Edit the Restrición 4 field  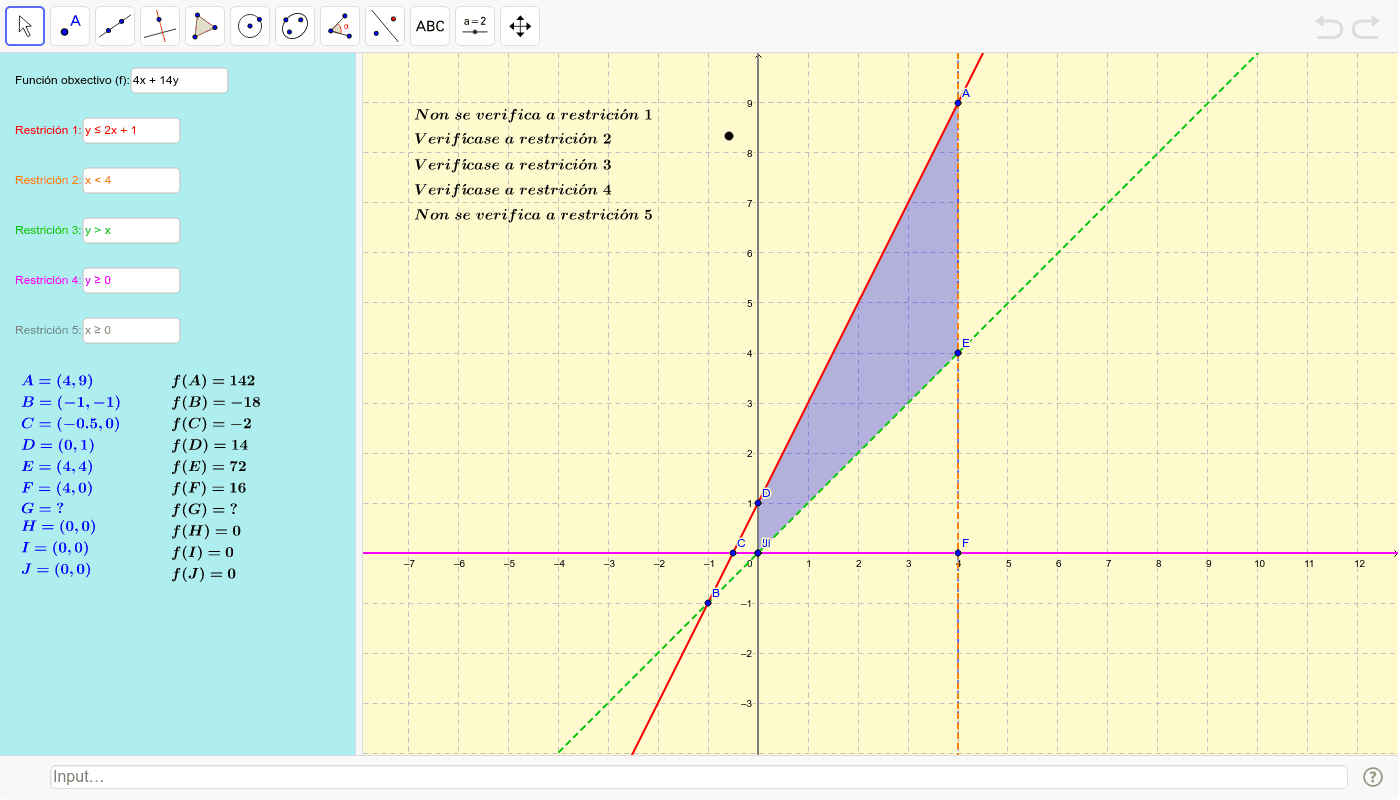coord(131,280)
